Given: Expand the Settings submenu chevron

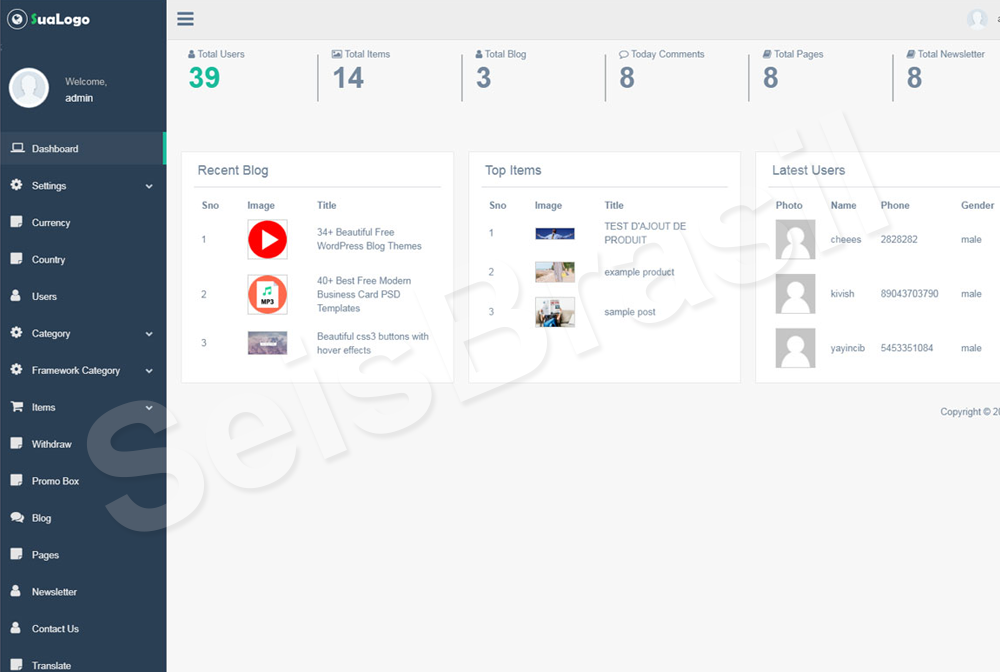Looking at the screenshot, I should point(149,186).
